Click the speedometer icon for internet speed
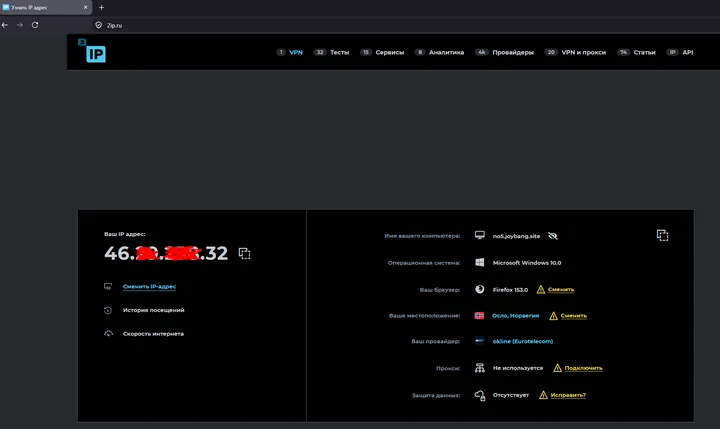 coord(108,333)
